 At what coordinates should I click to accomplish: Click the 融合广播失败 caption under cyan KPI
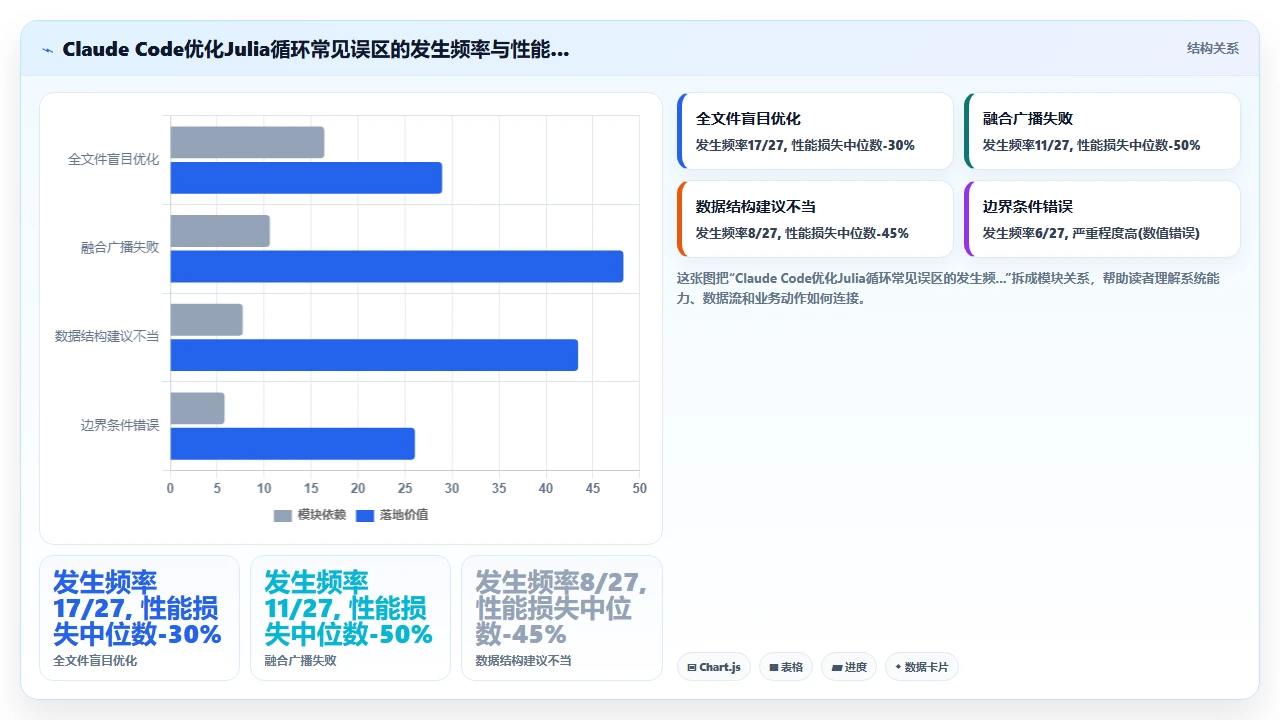click(x=300, y=661)
